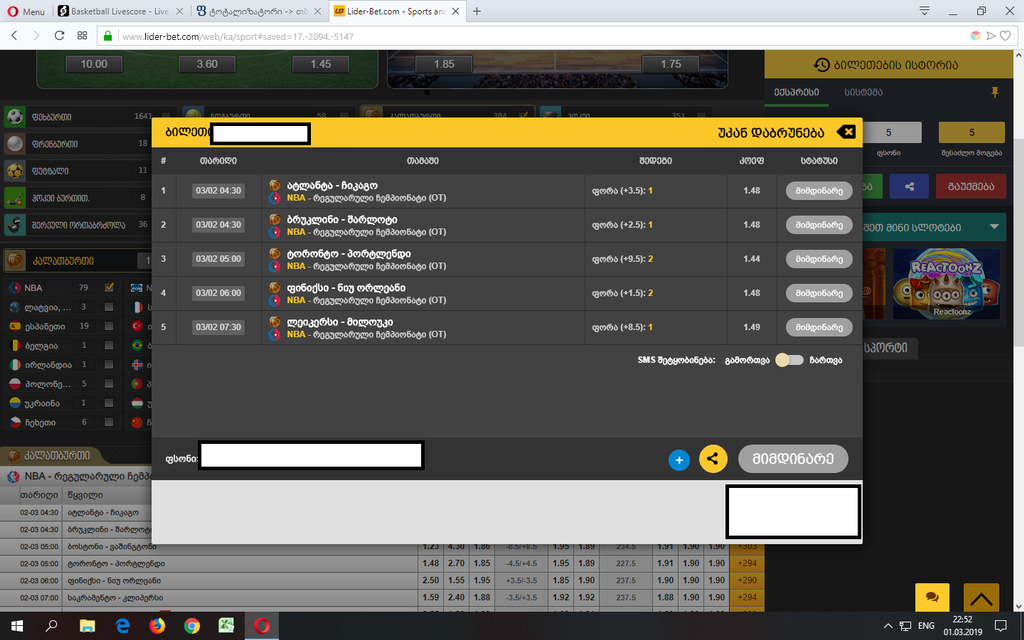Bookmark page with heart icon
The width and height of the screenshot is (1024, 640).
[1006, 36]
